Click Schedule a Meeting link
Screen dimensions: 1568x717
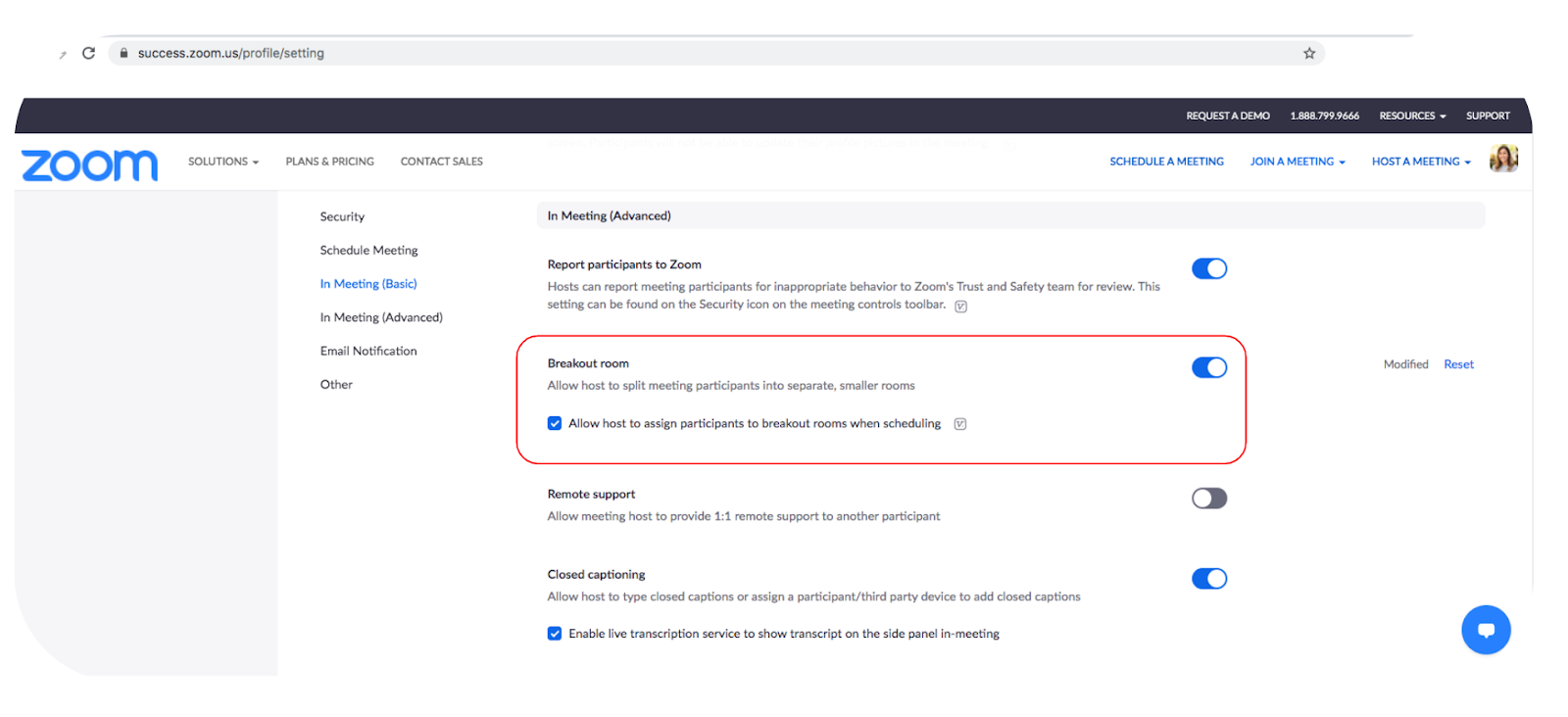tap(1166, 162)
